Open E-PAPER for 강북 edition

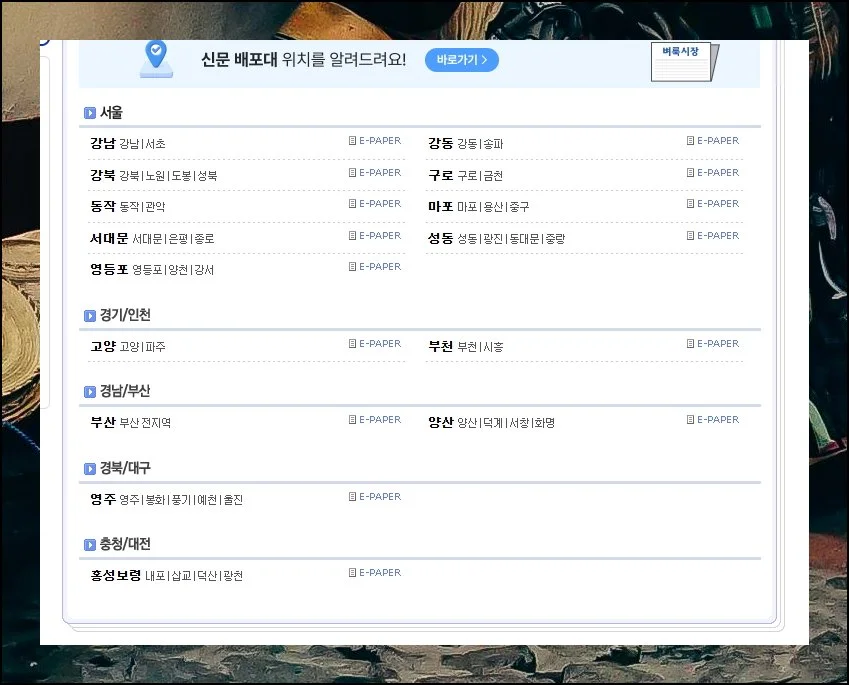[x=375, y=173]
